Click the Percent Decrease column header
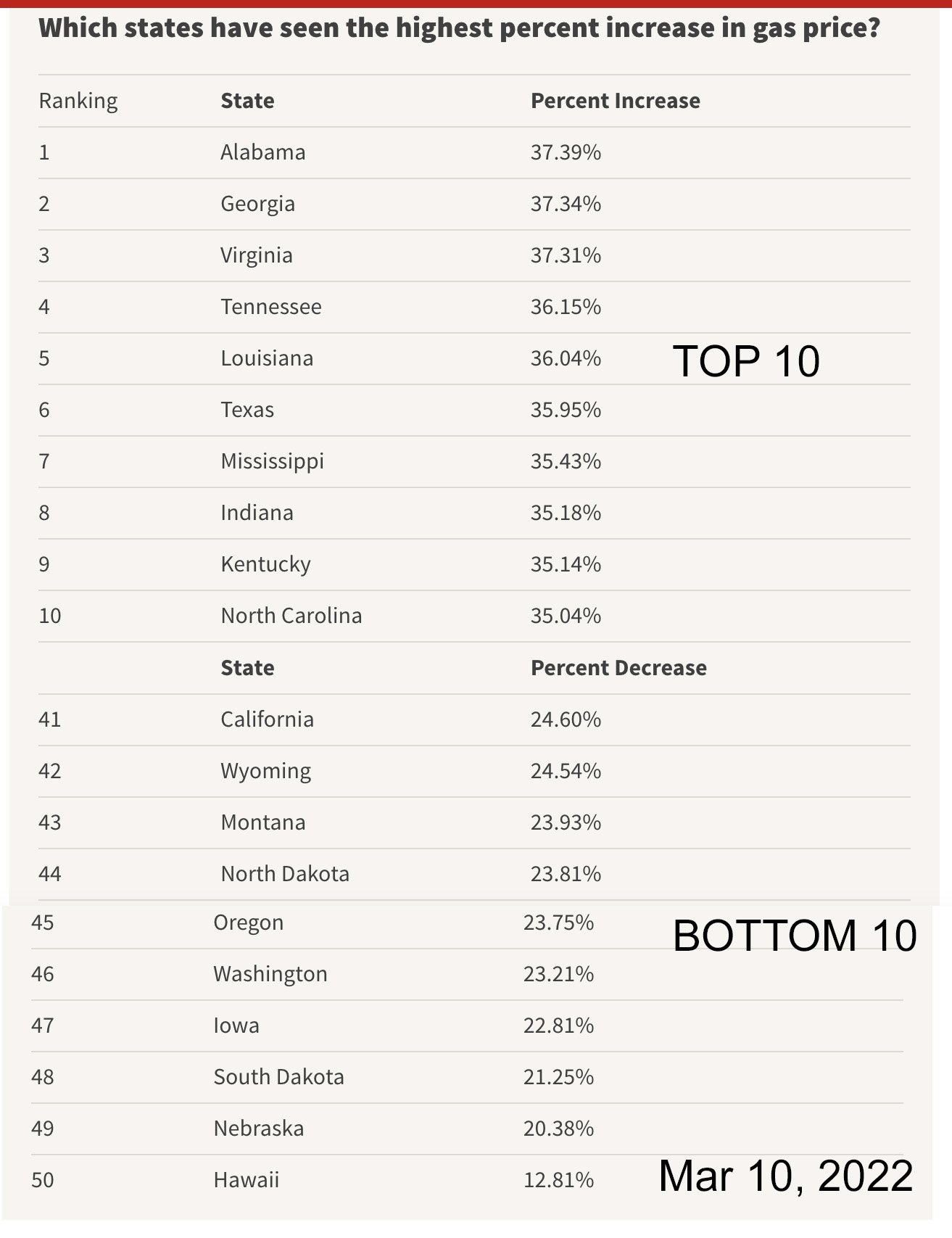The width and height of the screenshot is (952, 1238). 618,668
